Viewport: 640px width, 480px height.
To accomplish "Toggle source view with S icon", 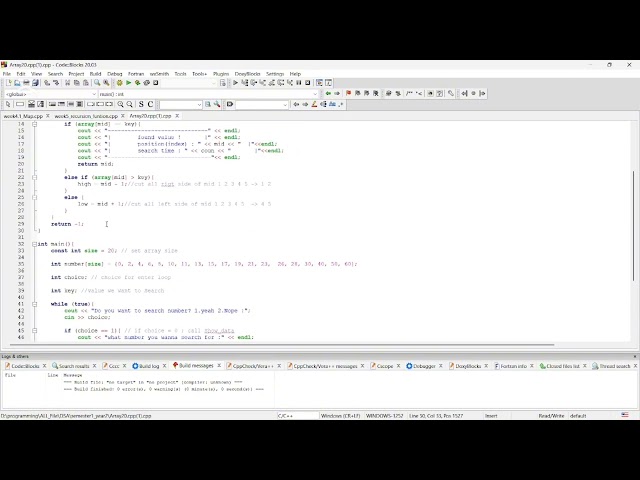I will (141, 104).
